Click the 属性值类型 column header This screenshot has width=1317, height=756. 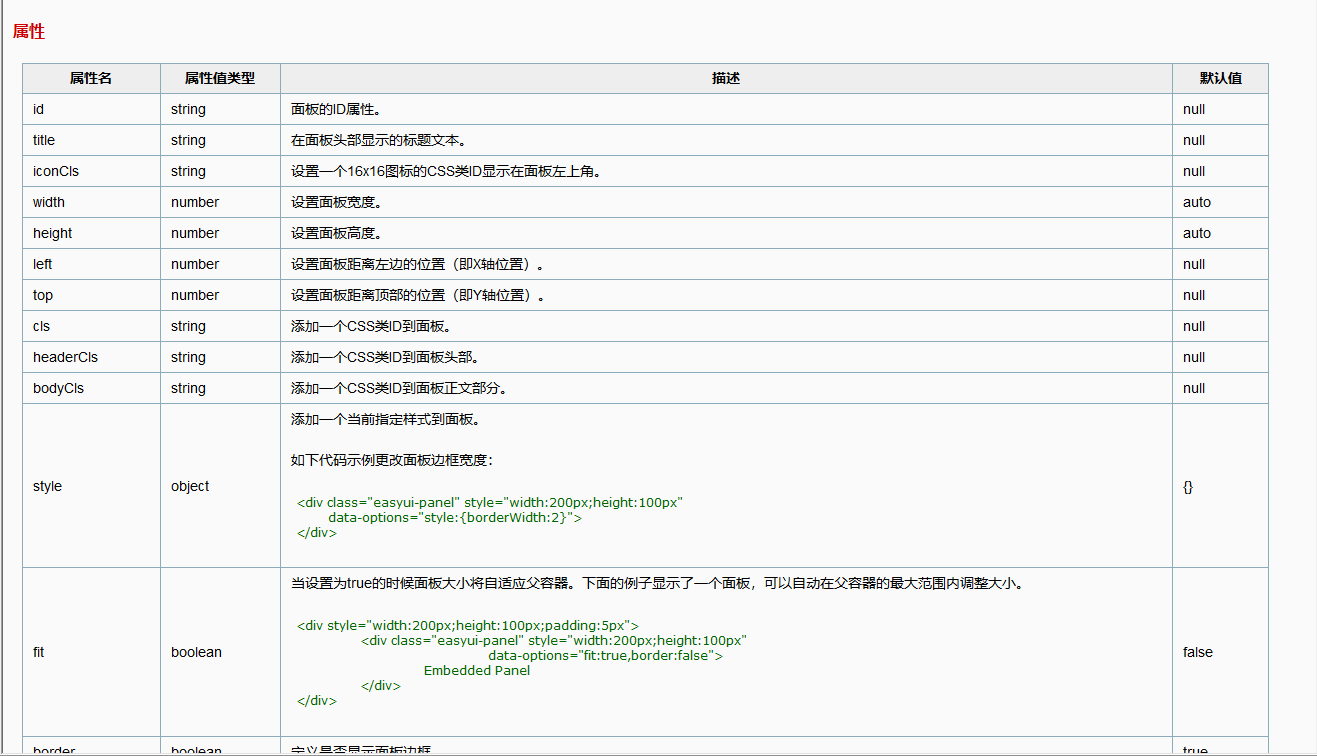218,78
